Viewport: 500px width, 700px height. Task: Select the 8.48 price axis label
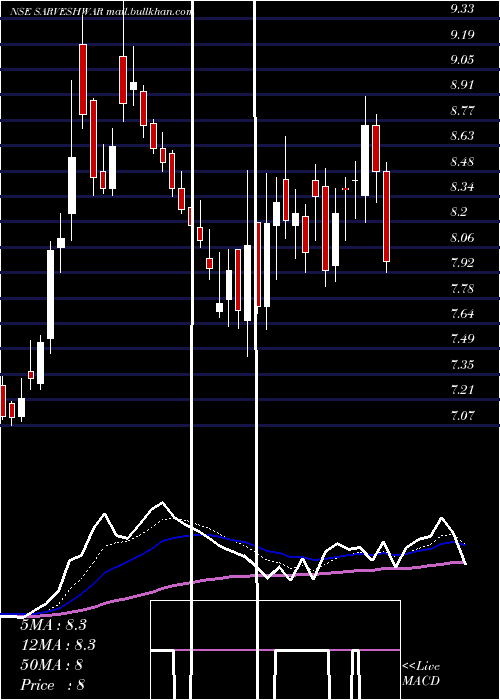(x=462, y=161)
